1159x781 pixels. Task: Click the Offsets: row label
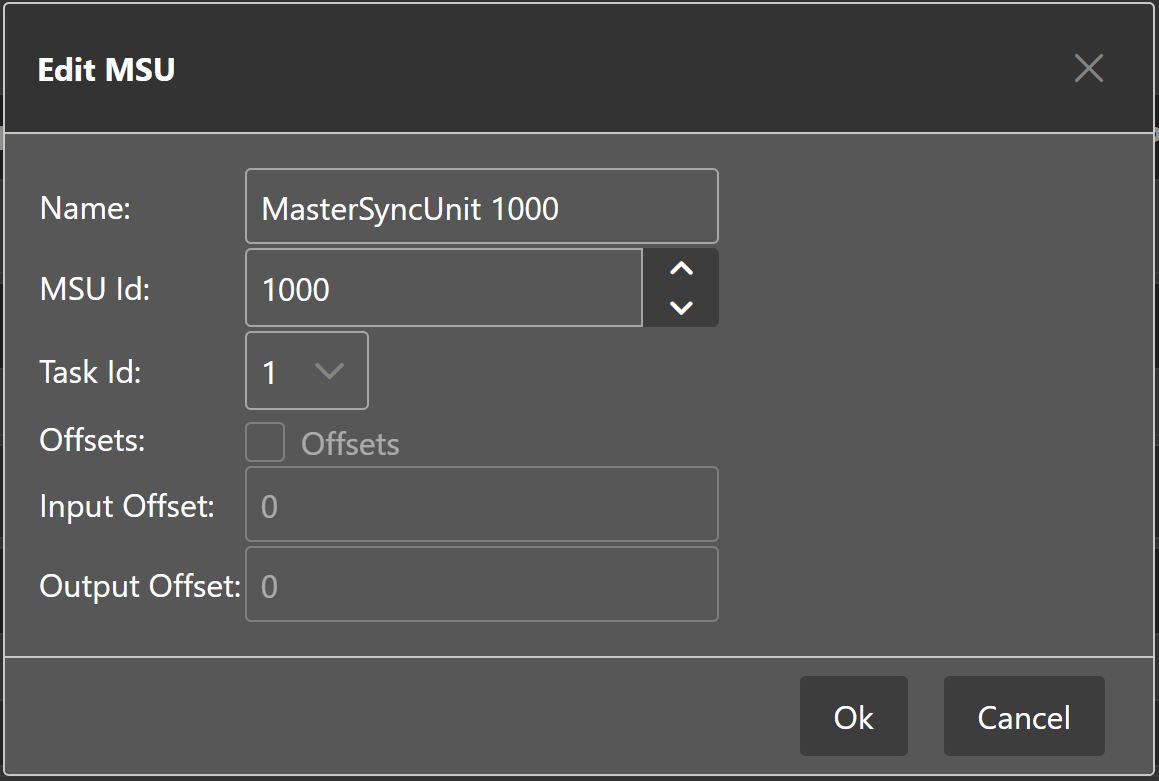(x=92, y=441)
